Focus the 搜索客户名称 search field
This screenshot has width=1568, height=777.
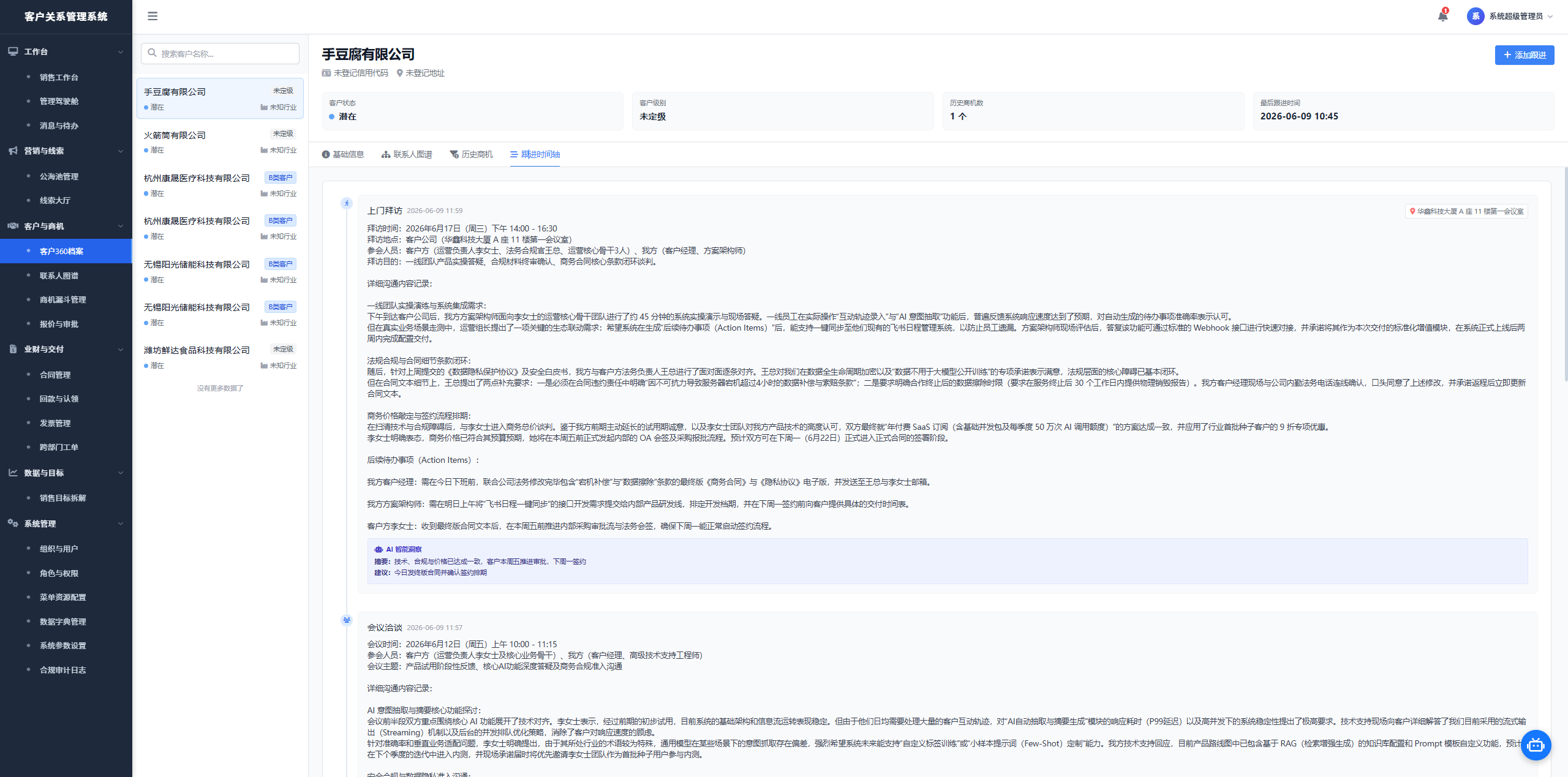coord(220,53)
